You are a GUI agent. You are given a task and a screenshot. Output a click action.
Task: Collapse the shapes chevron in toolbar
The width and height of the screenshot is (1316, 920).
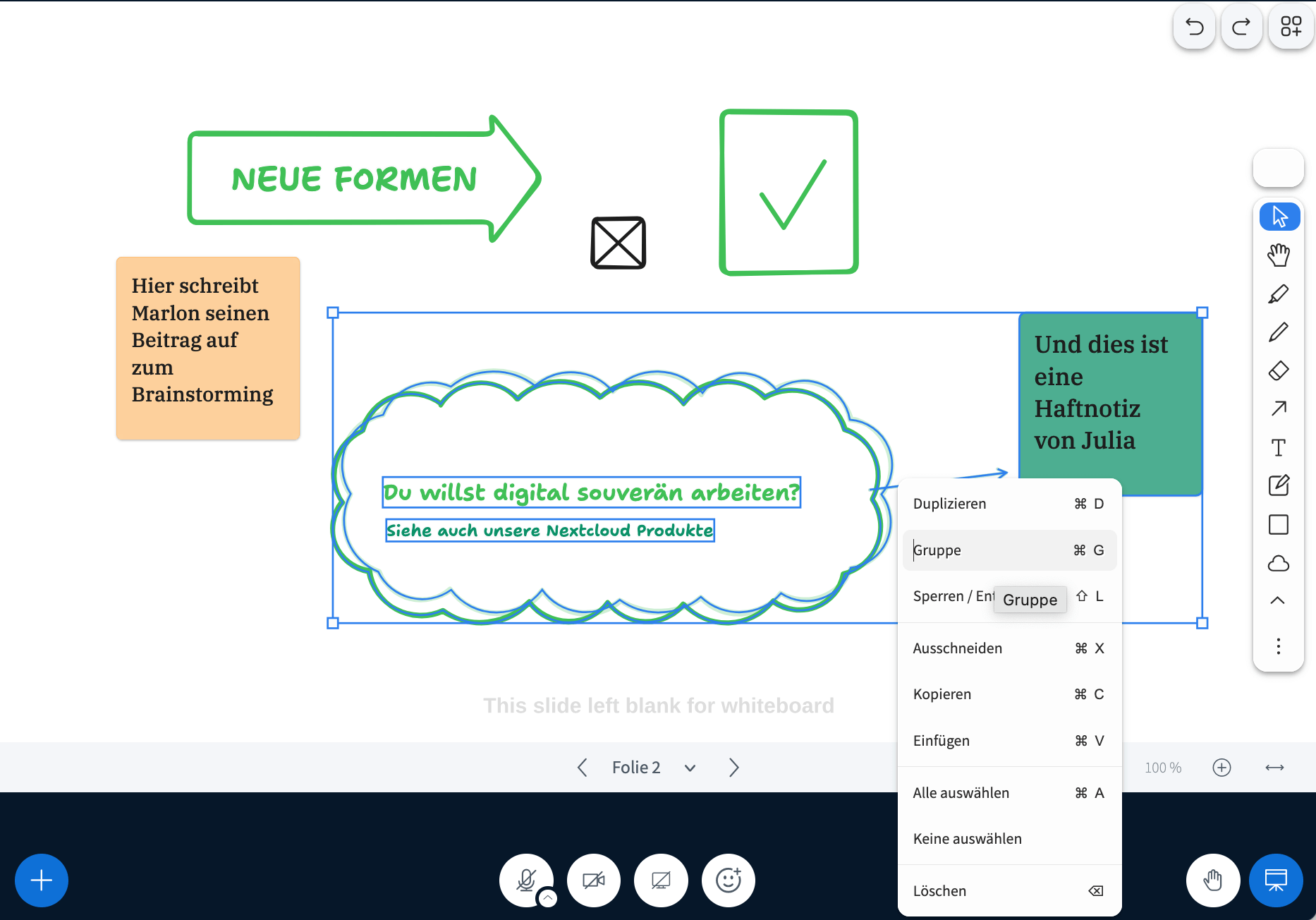tap(1277, 600)
